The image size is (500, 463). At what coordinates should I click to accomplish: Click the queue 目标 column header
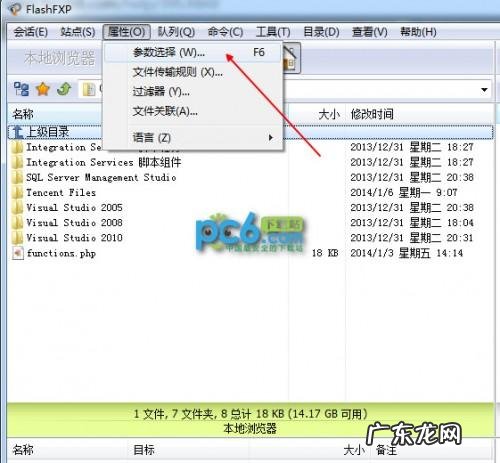point(144,450)
